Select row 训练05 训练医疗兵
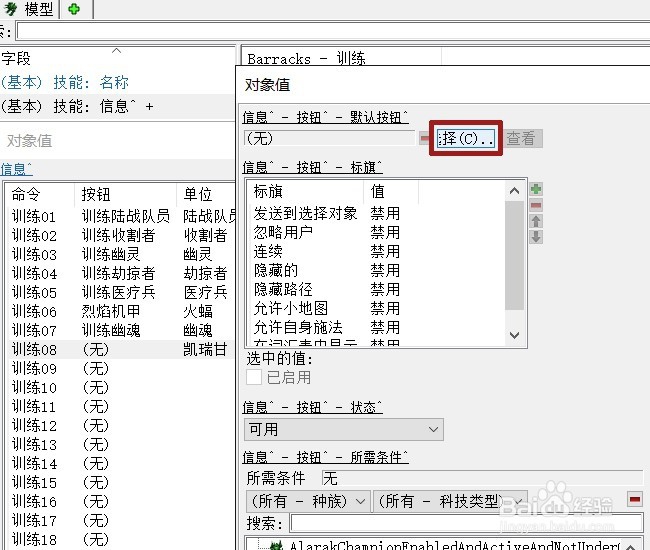 coord(122,293)
